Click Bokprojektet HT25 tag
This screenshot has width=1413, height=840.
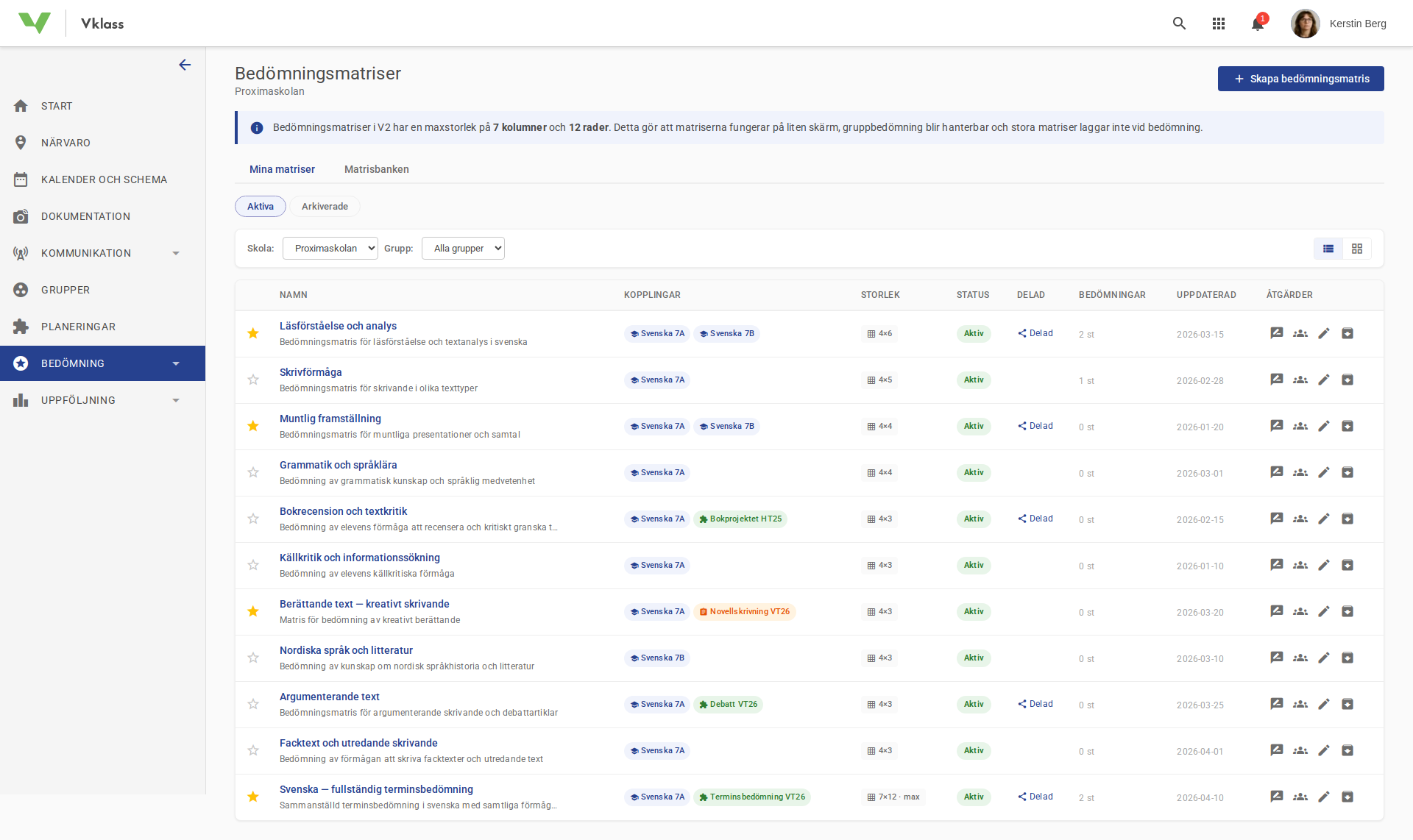click(740, 519)
